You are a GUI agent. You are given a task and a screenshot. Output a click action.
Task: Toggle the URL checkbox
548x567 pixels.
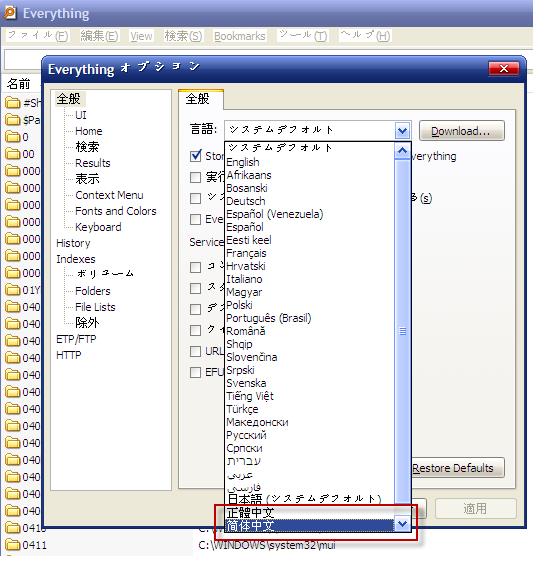tap(195, 351)
